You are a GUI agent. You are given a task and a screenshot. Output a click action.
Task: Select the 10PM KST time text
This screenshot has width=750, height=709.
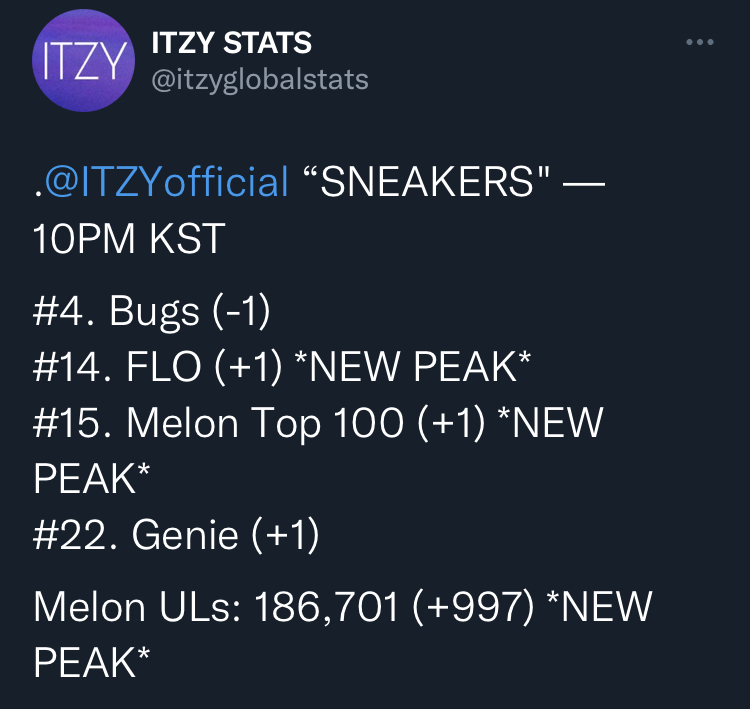click(129, 239)
